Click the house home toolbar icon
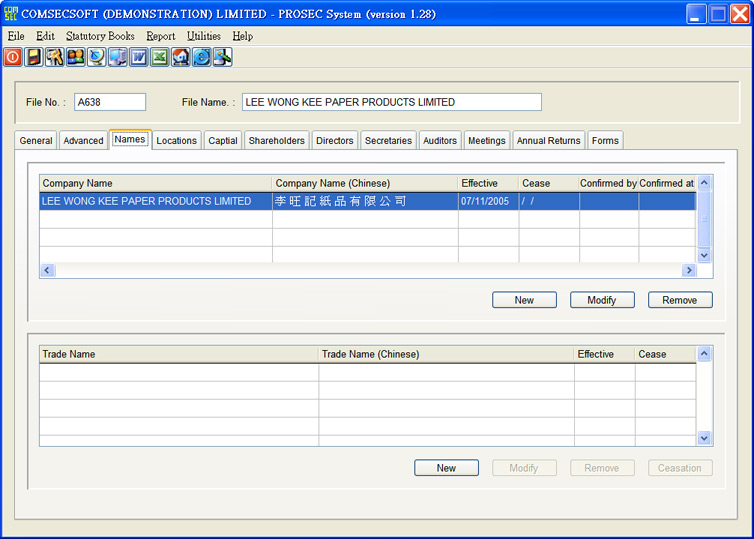The width and height of the screenshot is (754, 539). click(180, 57)
